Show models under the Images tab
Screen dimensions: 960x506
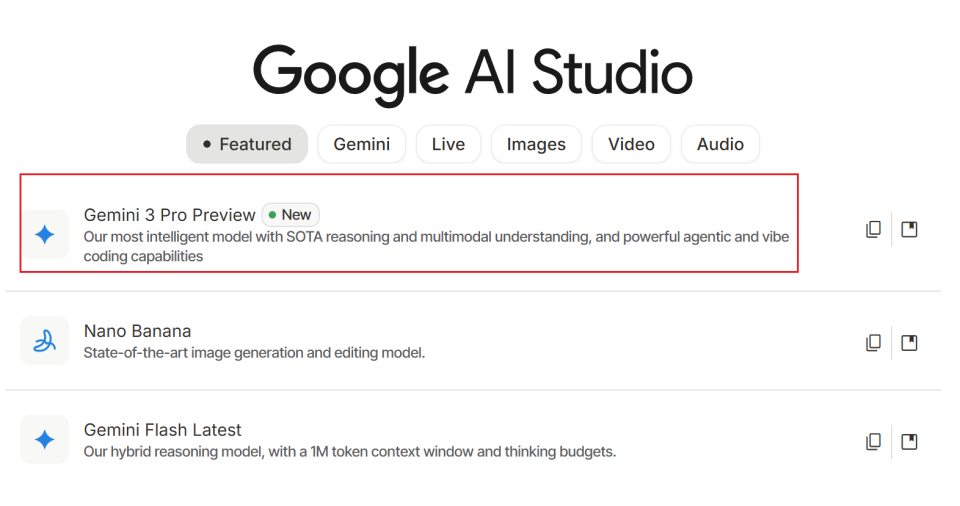click(x=536, y=144)
